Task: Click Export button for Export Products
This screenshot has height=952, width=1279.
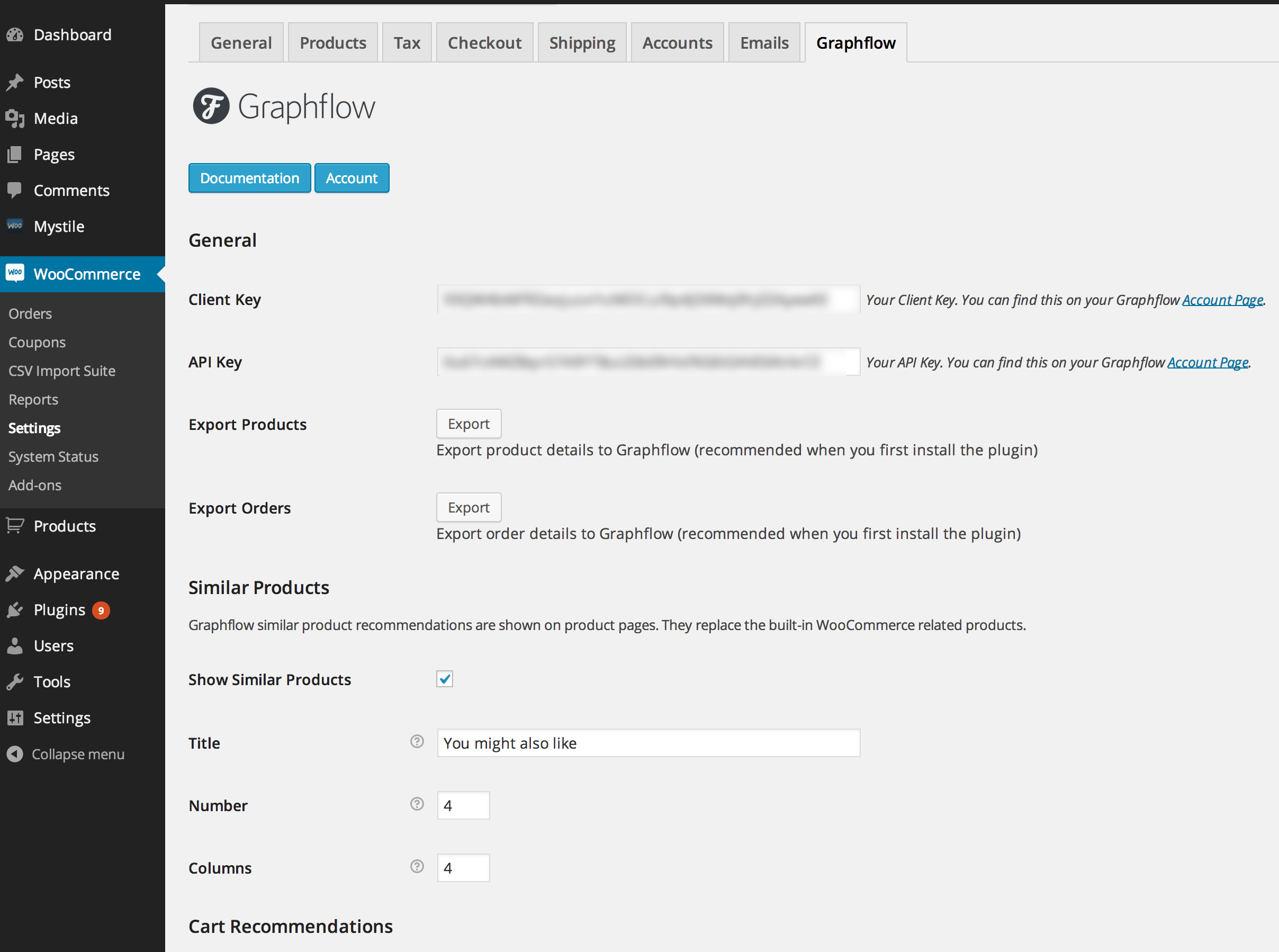Action: [469, 424]
